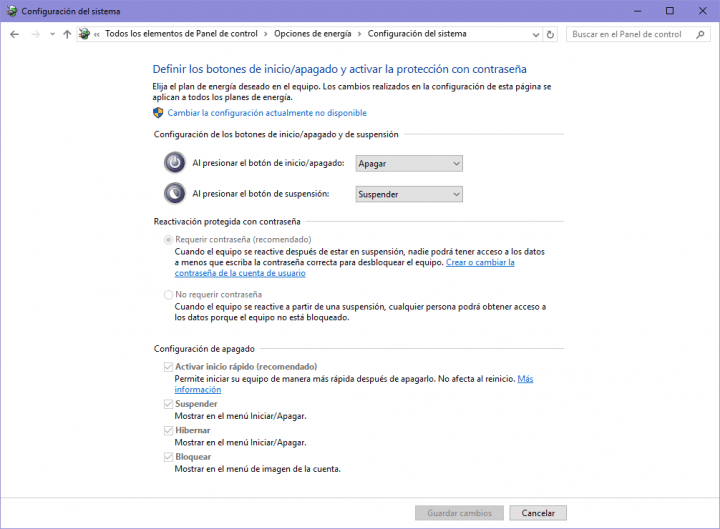720x529 pixels.
Task: Click the 'Guardar cambios' button
Action: 459,513
